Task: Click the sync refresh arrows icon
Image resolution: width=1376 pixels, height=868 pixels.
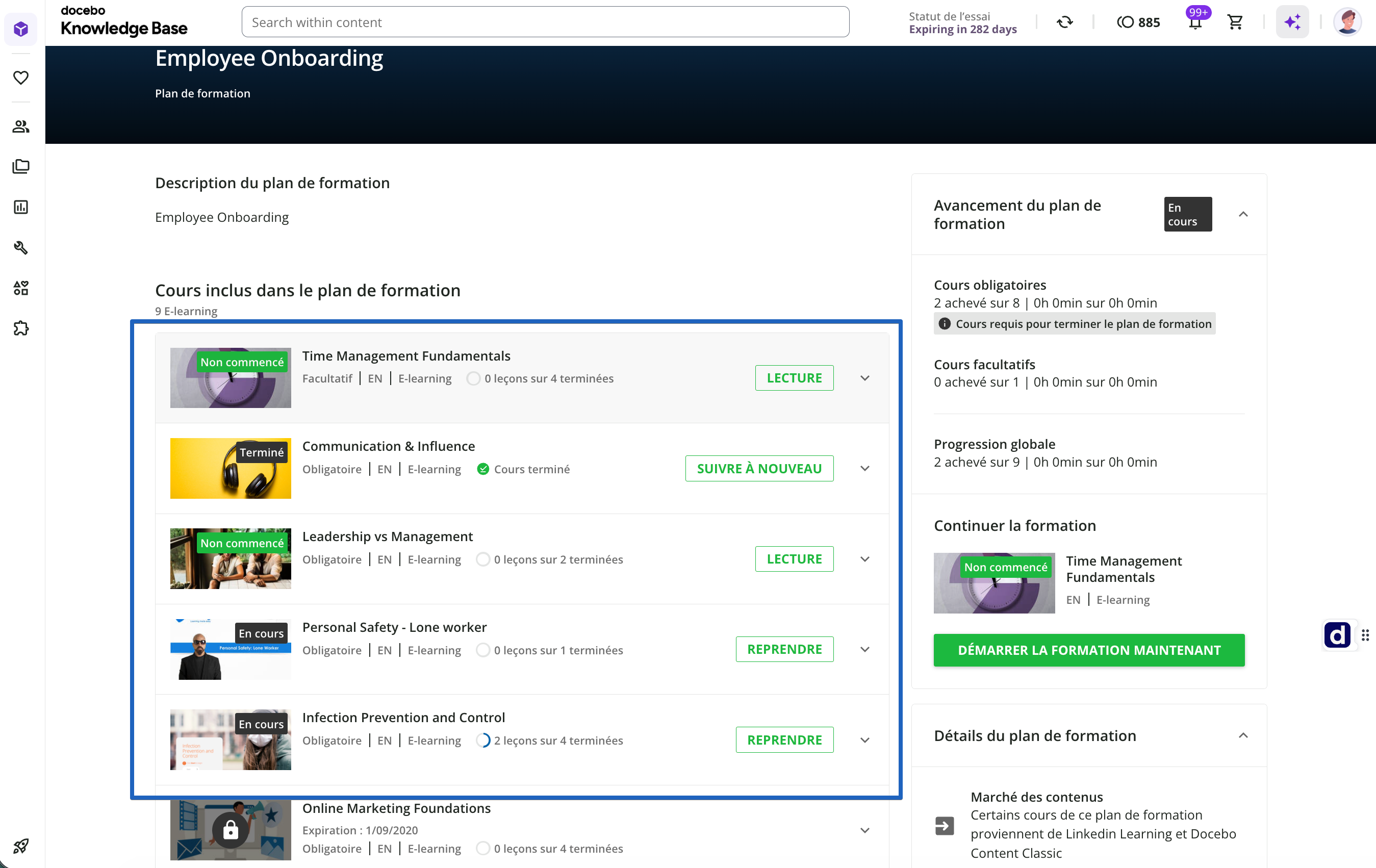Action: coord(1064,22)
